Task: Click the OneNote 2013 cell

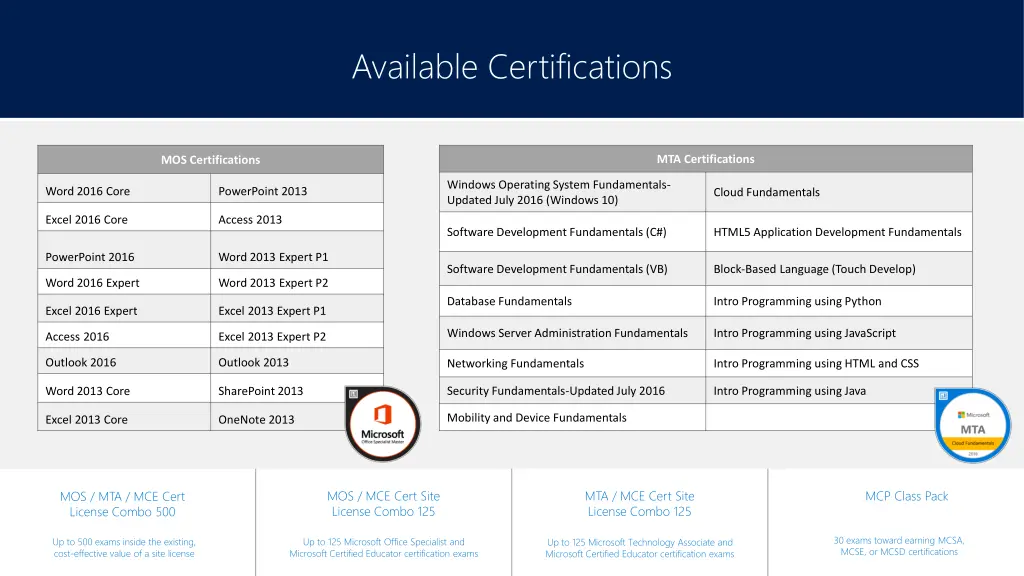Action: pos(296,419)
